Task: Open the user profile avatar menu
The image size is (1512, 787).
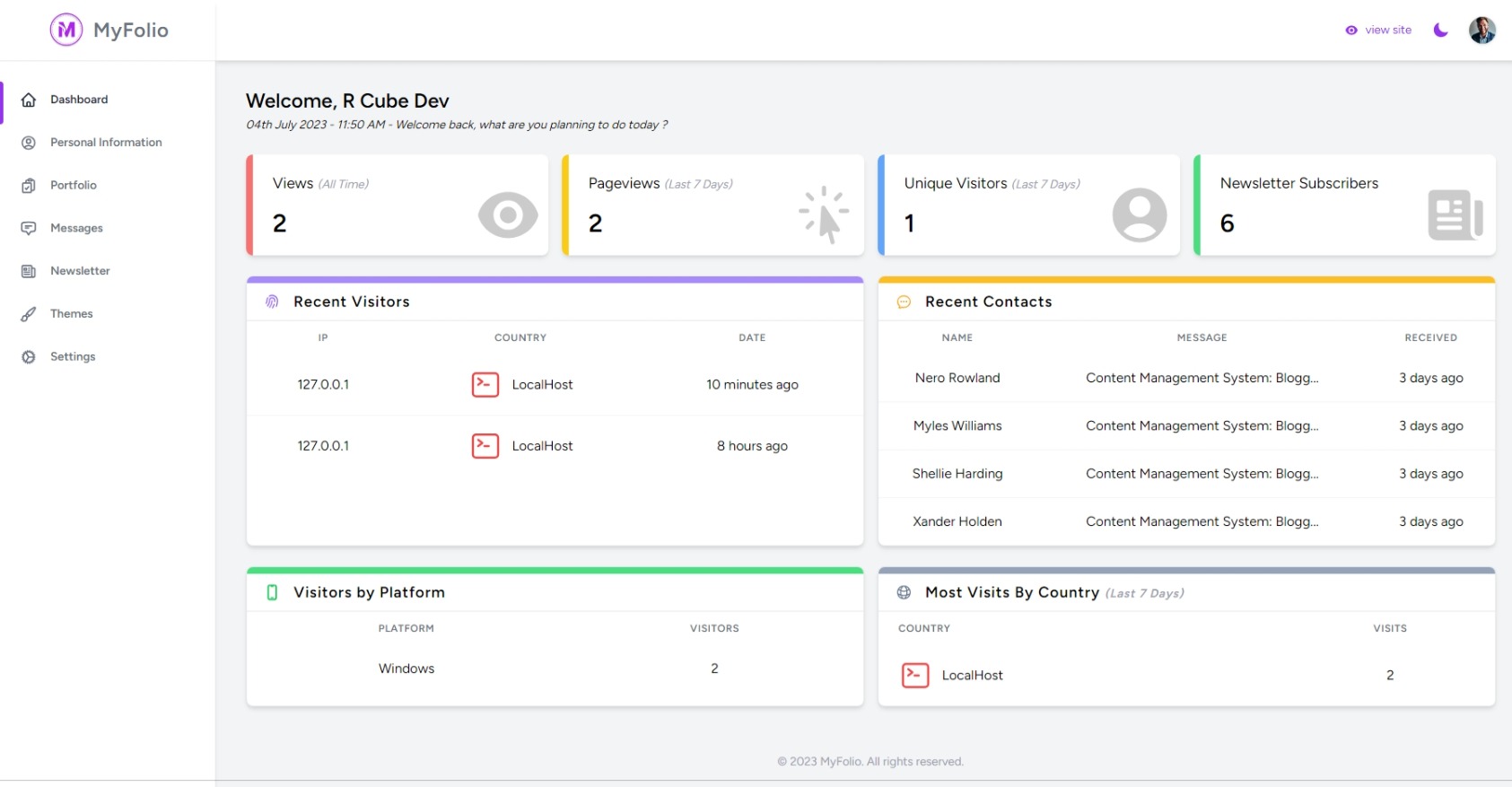Action: click(1481, 30)
